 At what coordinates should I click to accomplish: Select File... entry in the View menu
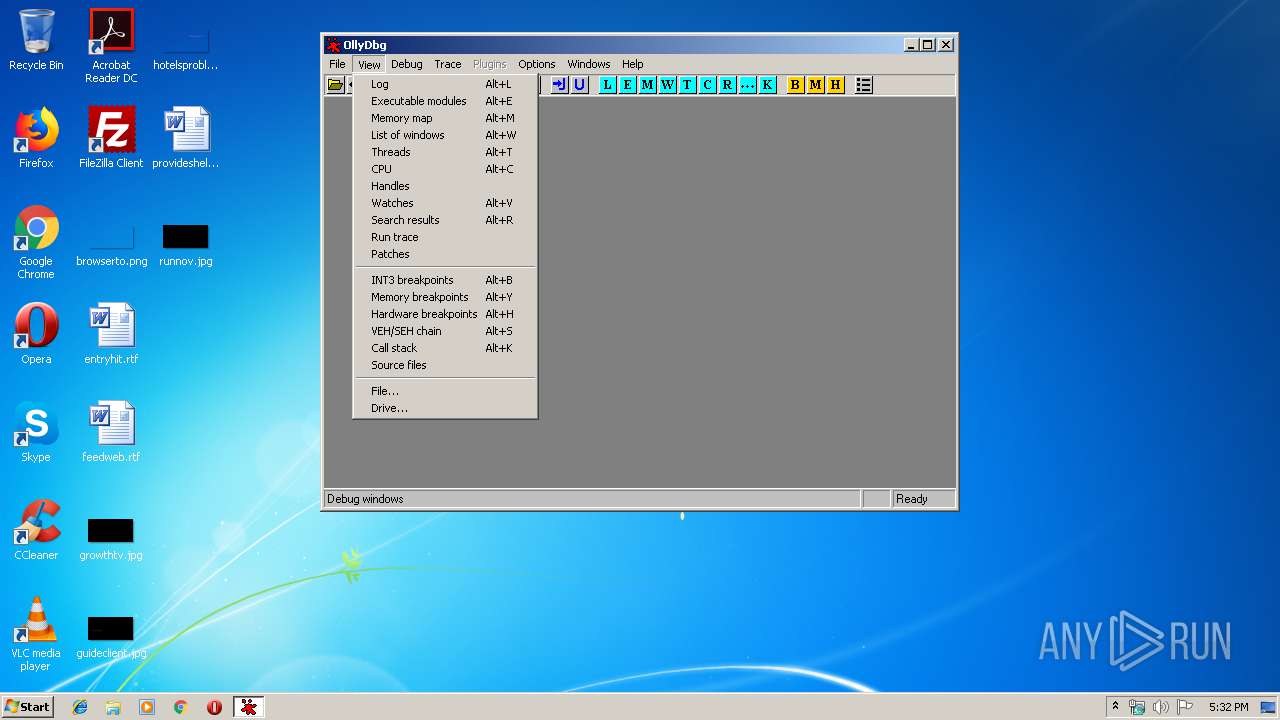point(445,391)
